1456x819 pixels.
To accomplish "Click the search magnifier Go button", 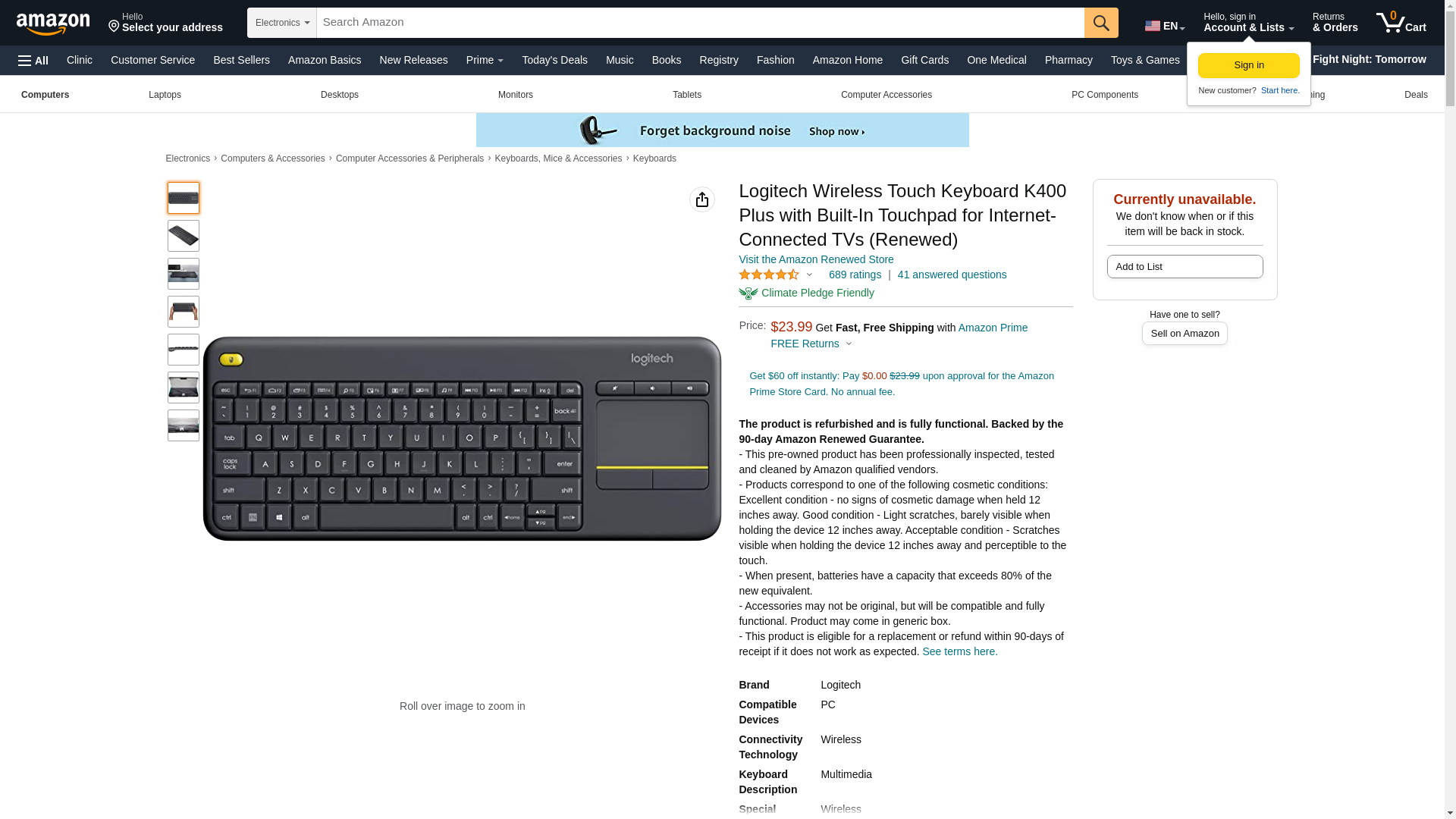I will (1101, 23).
